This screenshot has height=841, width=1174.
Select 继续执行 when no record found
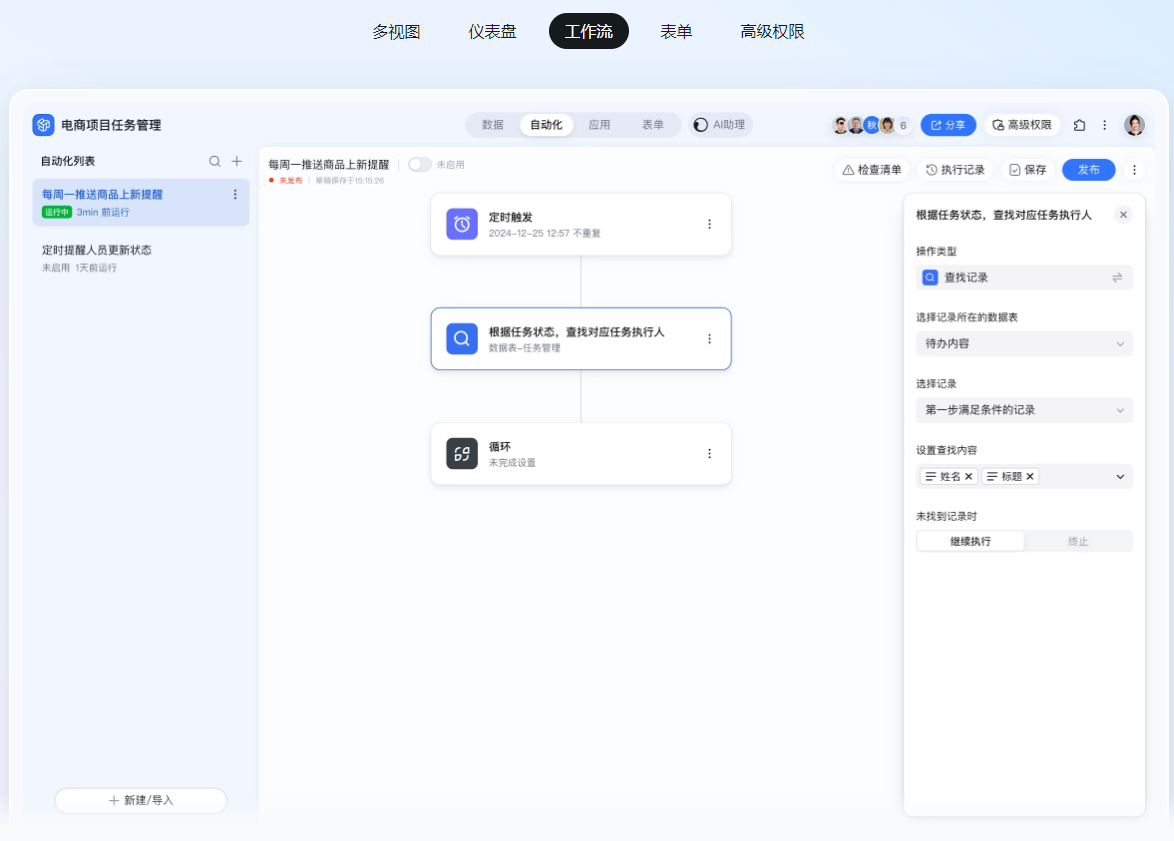pos(970,541)
